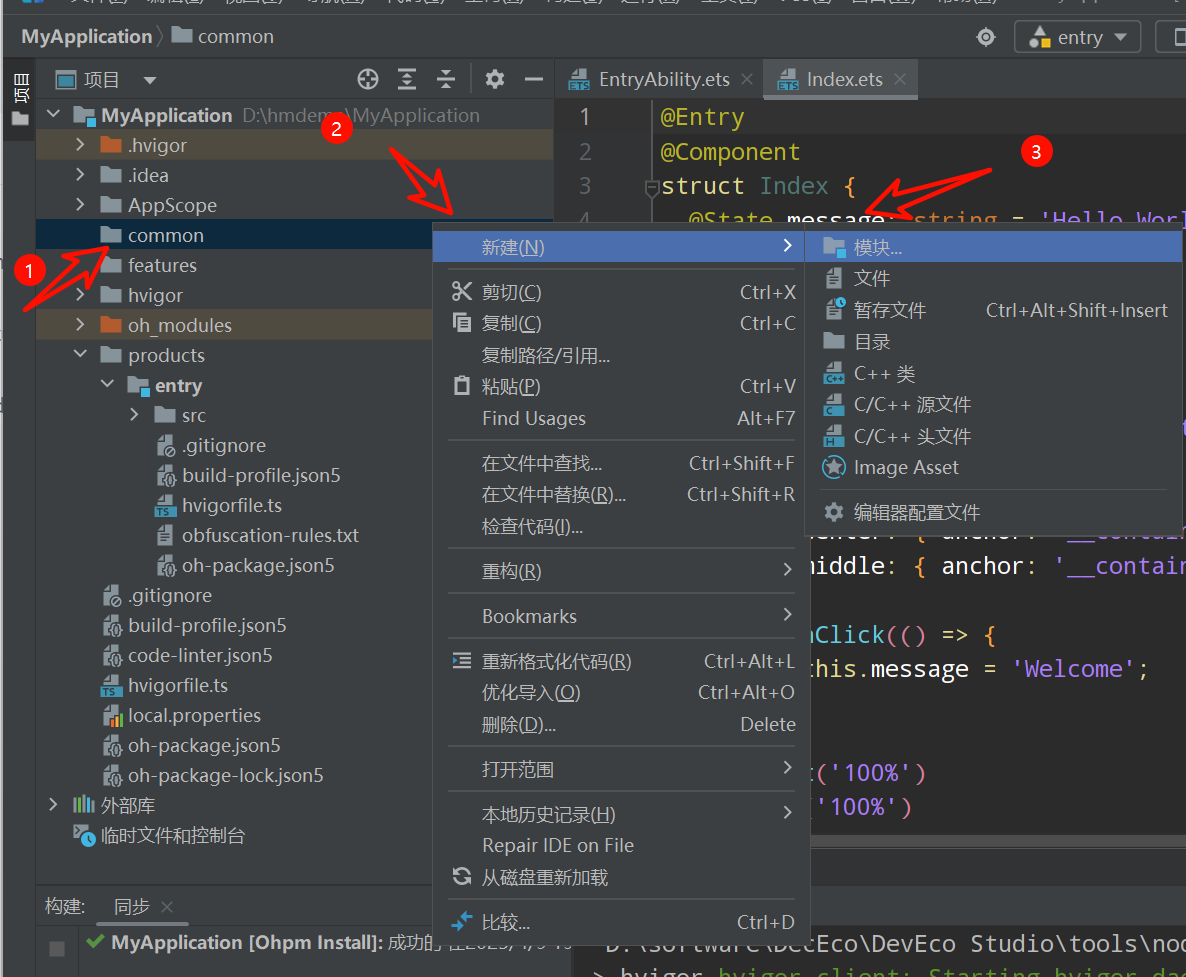This screenshot has height=977, width=1186.
Task: Open the 项目 view selector dropdown
Action: pos(150,80)
